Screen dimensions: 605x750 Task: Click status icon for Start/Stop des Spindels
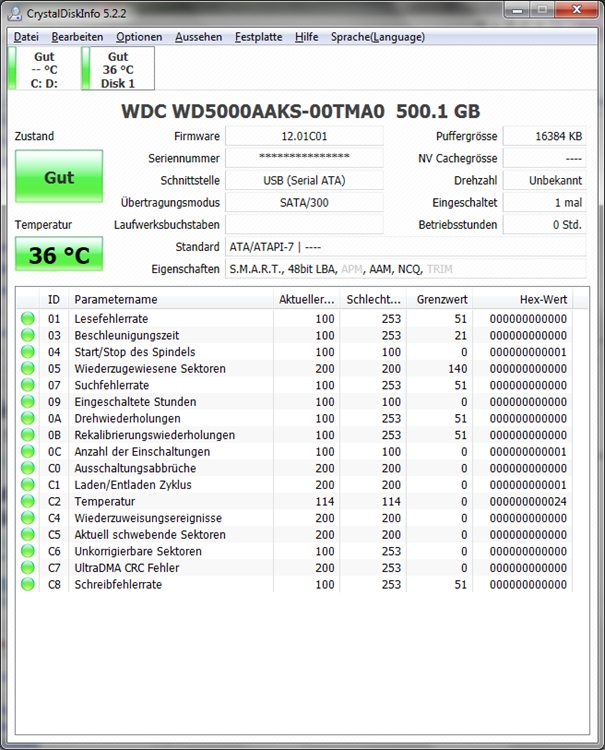[28, 352]
